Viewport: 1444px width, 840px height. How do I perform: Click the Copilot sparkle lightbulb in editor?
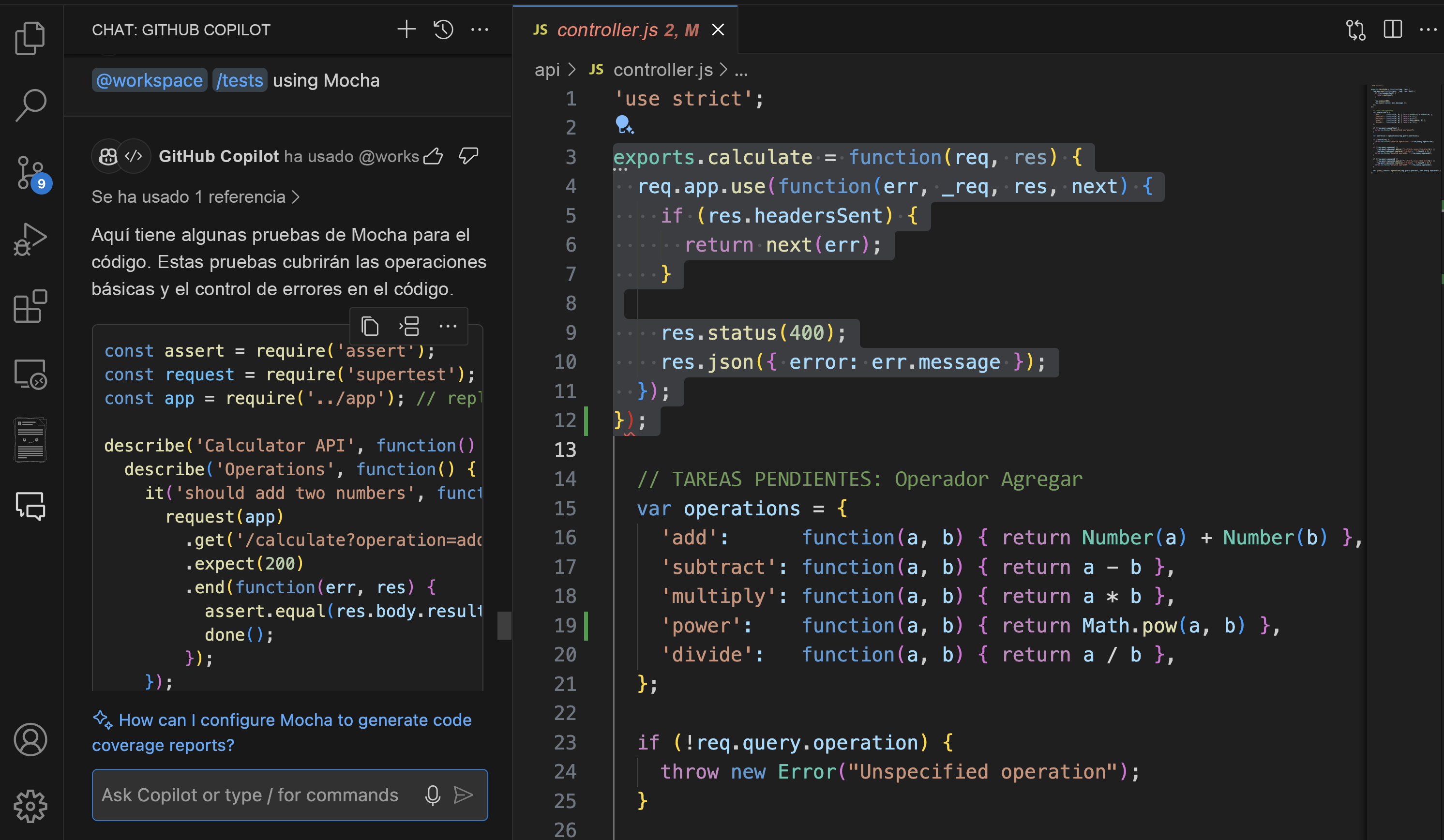click(623, 124)
